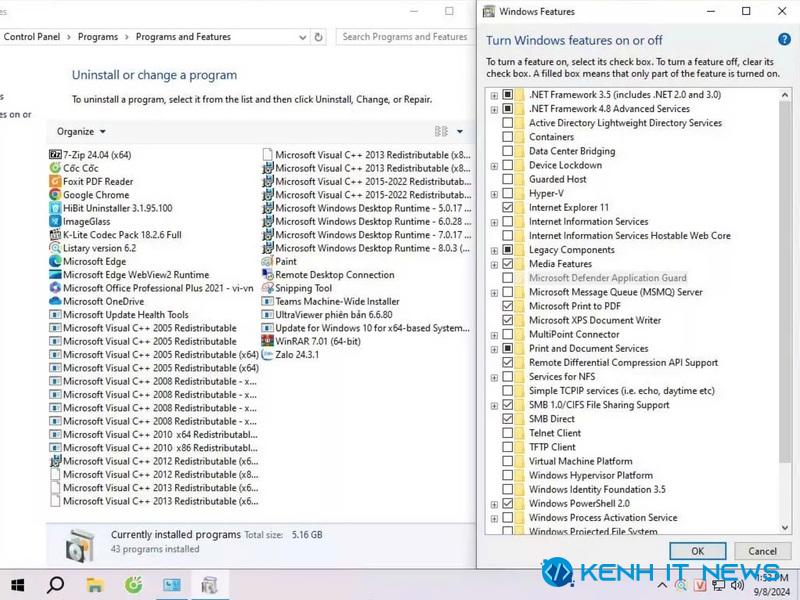800x600 pixels.
Task: Click the volume speaker tray icon
Action: [x=737, y=585]
